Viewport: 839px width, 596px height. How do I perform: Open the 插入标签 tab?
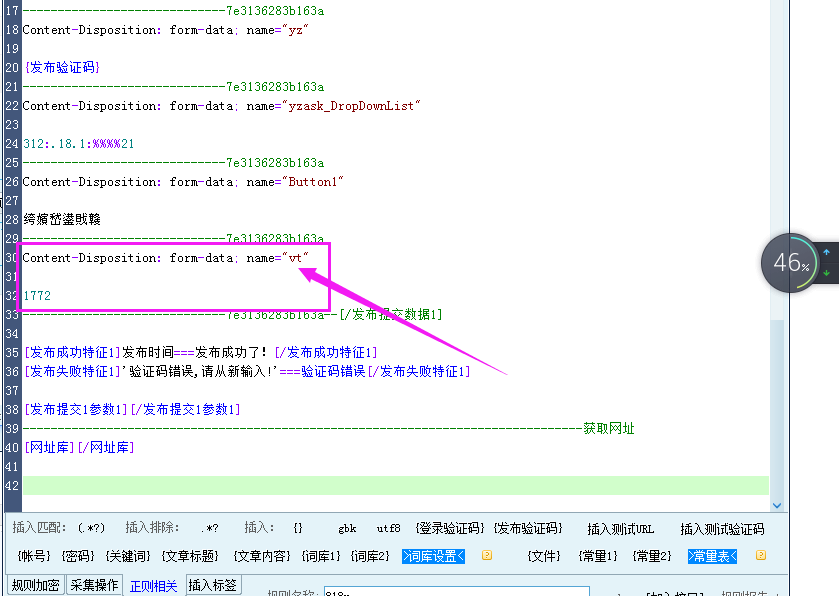pyautogui.click(x=215, y=585)
